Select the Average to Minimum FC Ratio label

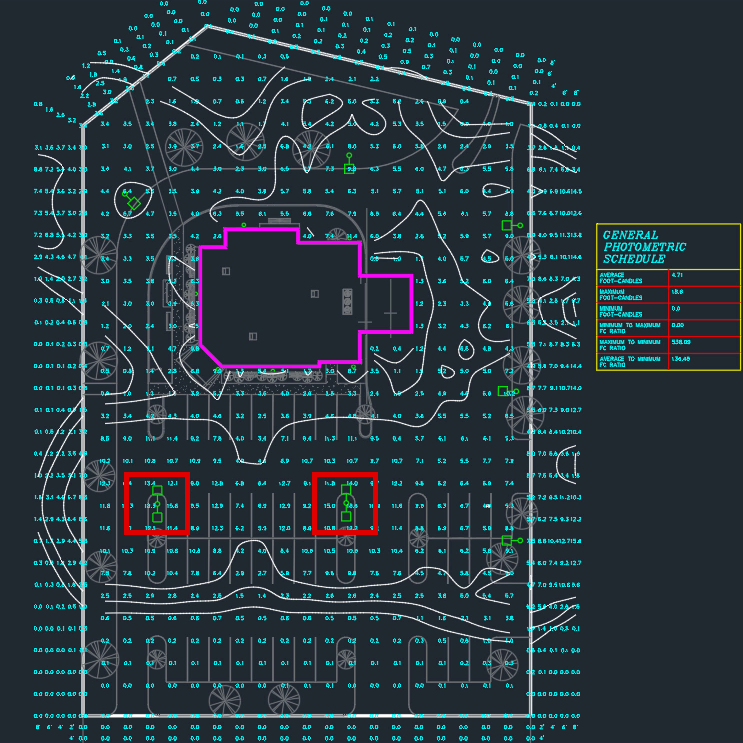tap(630, 362)
